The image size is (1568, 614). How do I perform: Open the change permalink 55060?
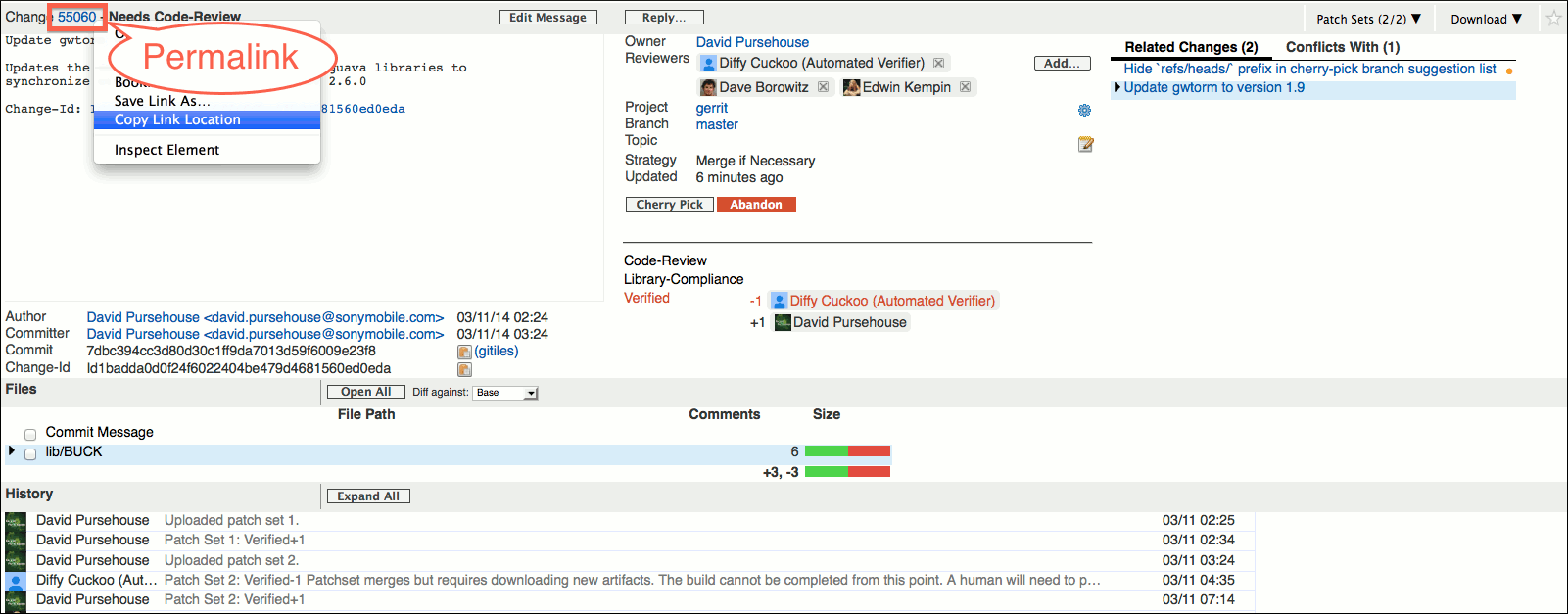[x=75, y=17]
